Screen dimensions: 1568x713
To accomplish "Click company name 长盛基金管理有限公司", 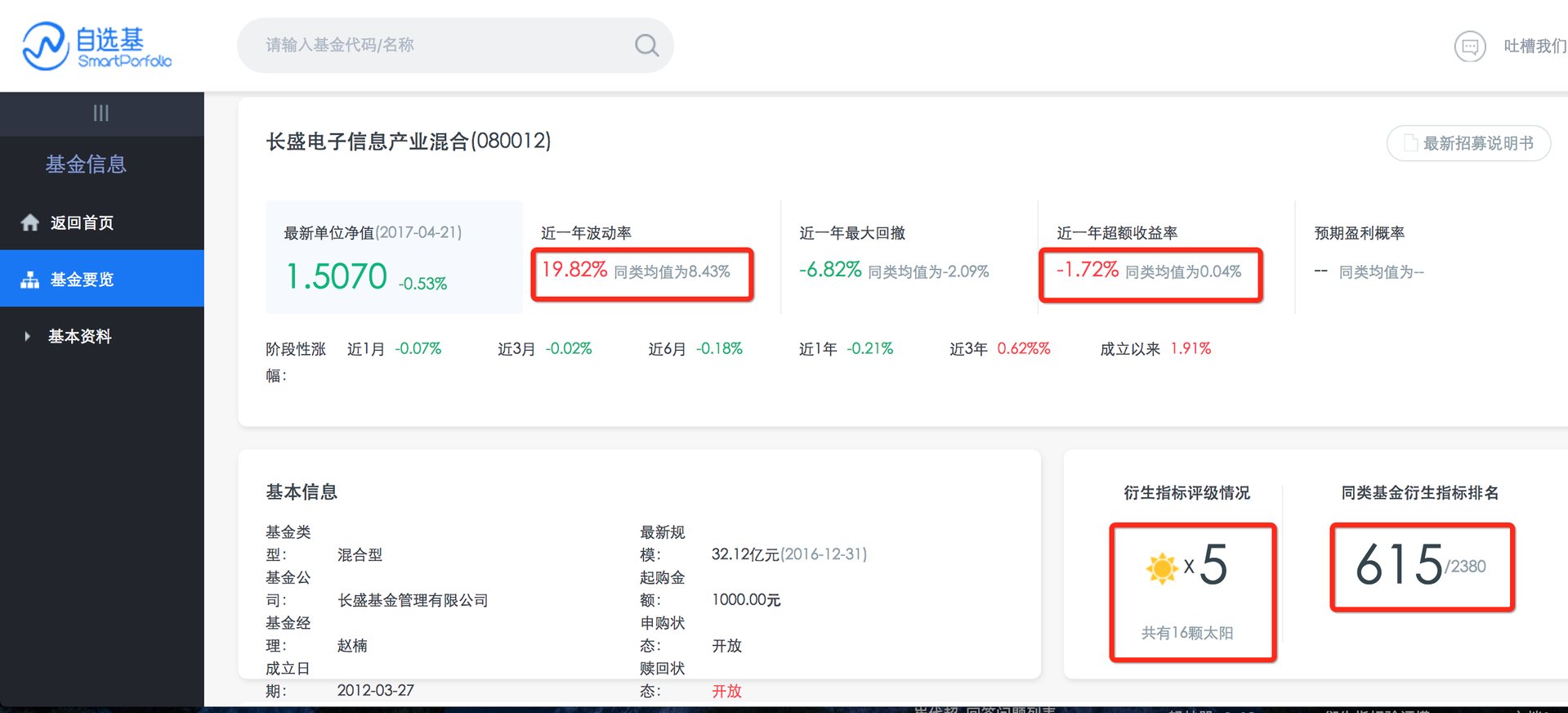I will 413,600.
